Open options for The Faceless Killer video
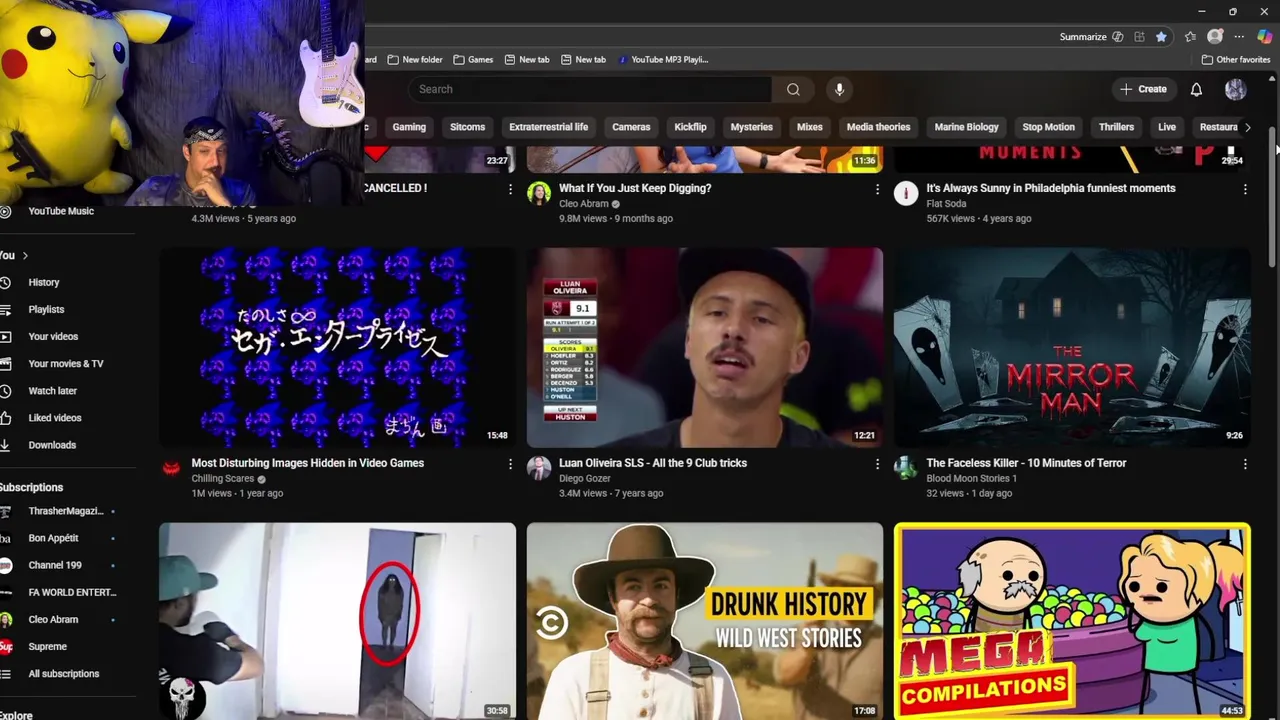Screen dimensions: 1280x720 1245,464
